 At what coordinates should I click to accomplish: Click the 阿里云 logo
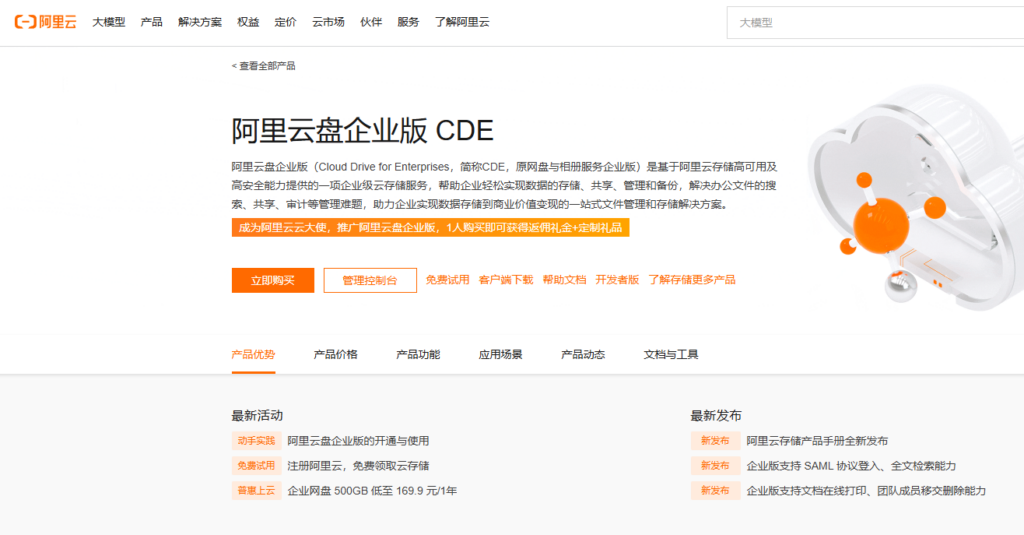(45, 22)
